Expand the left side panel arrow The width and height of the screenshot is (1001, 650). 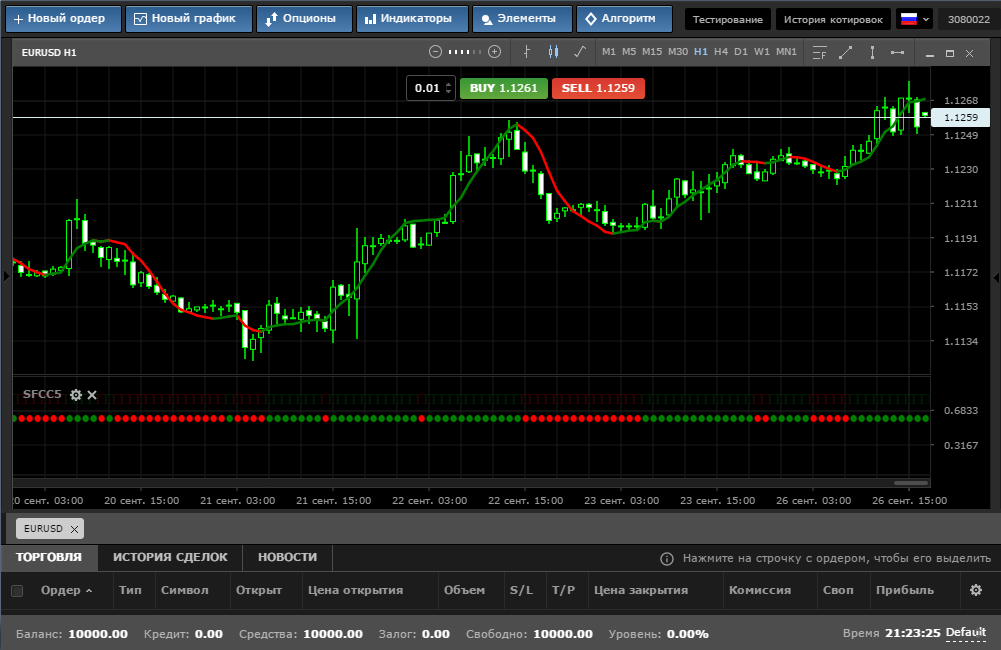coord(6,276)
